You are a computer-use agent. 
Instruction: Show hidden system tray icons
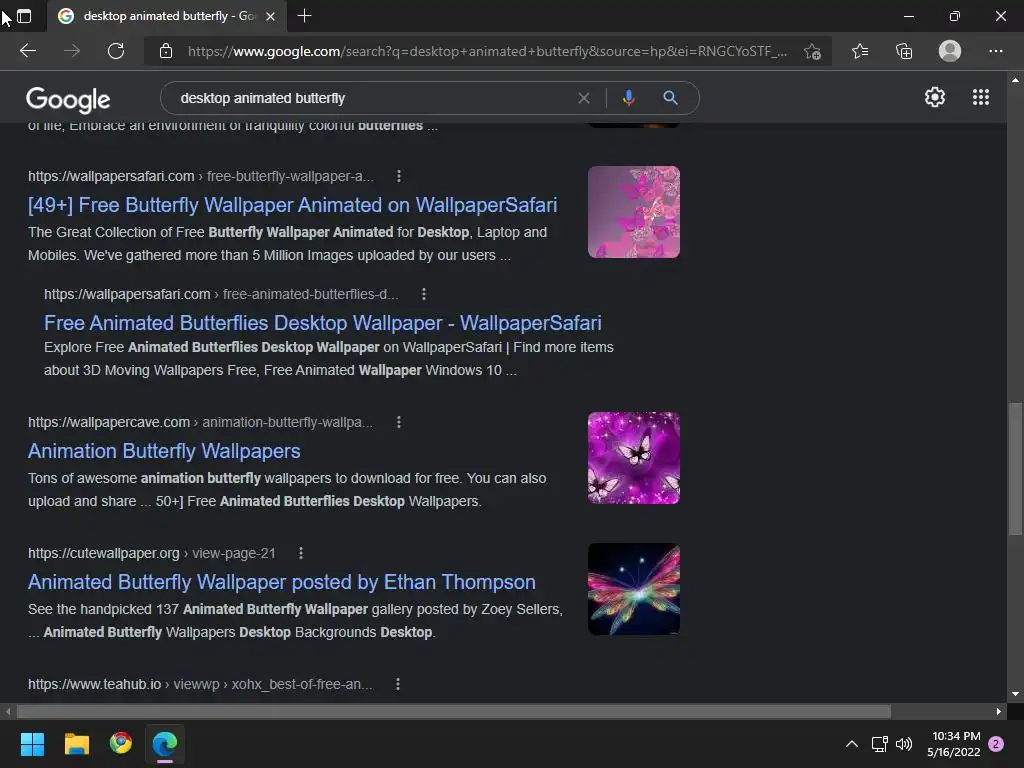click(852, 744)
